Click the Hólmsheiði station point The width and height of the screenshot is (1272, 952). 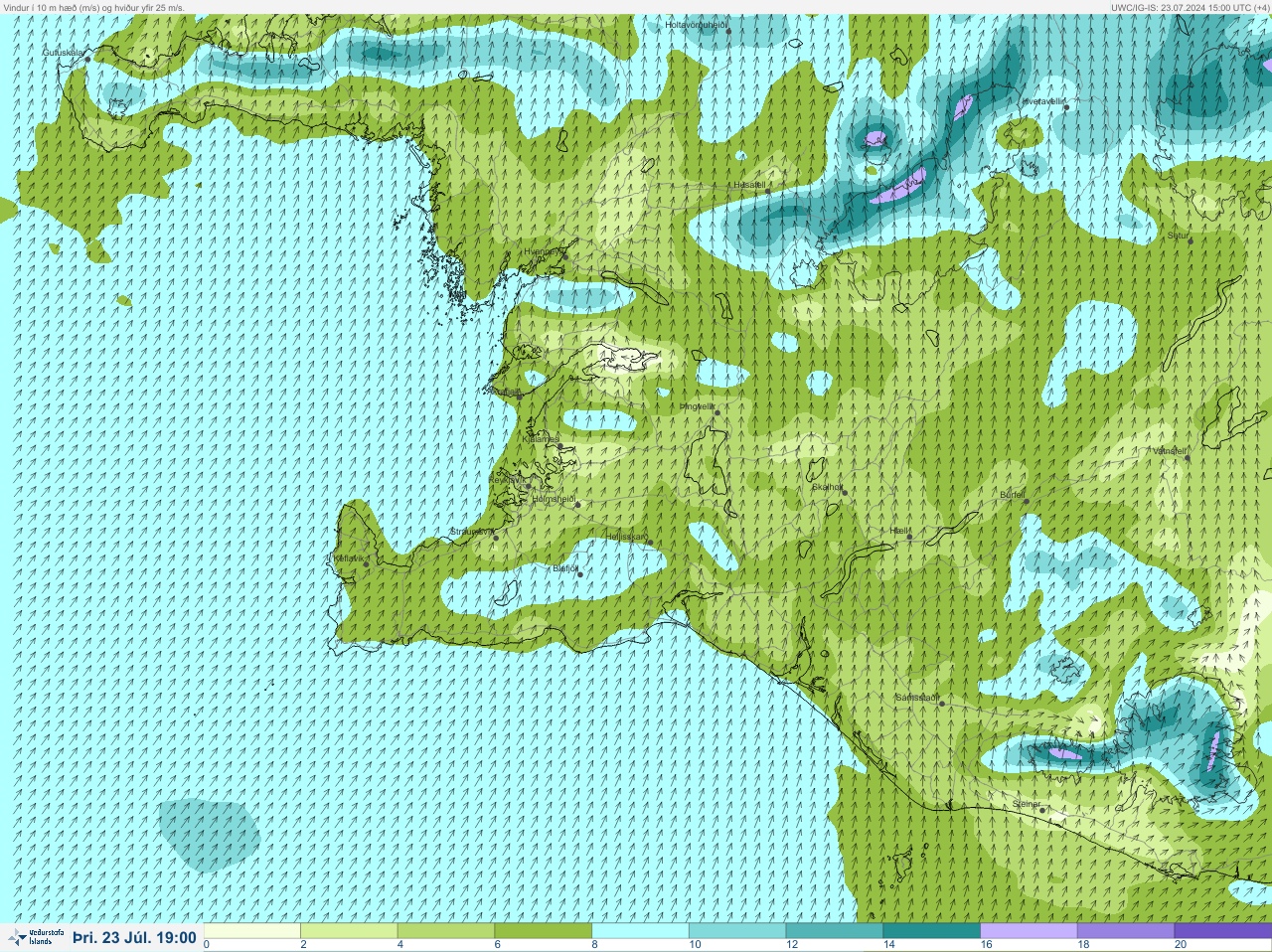pyautogui.click(x=577, y=505)
